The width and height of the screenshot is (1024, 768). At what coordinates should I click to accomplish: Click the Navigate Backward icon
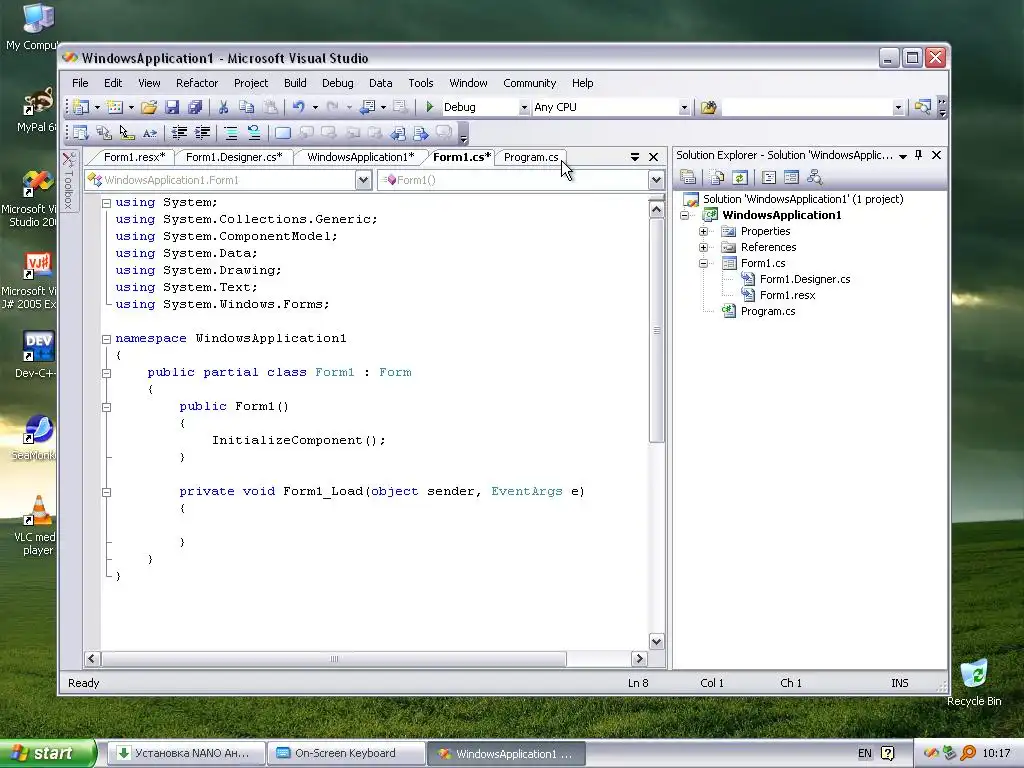pos(368,107)
